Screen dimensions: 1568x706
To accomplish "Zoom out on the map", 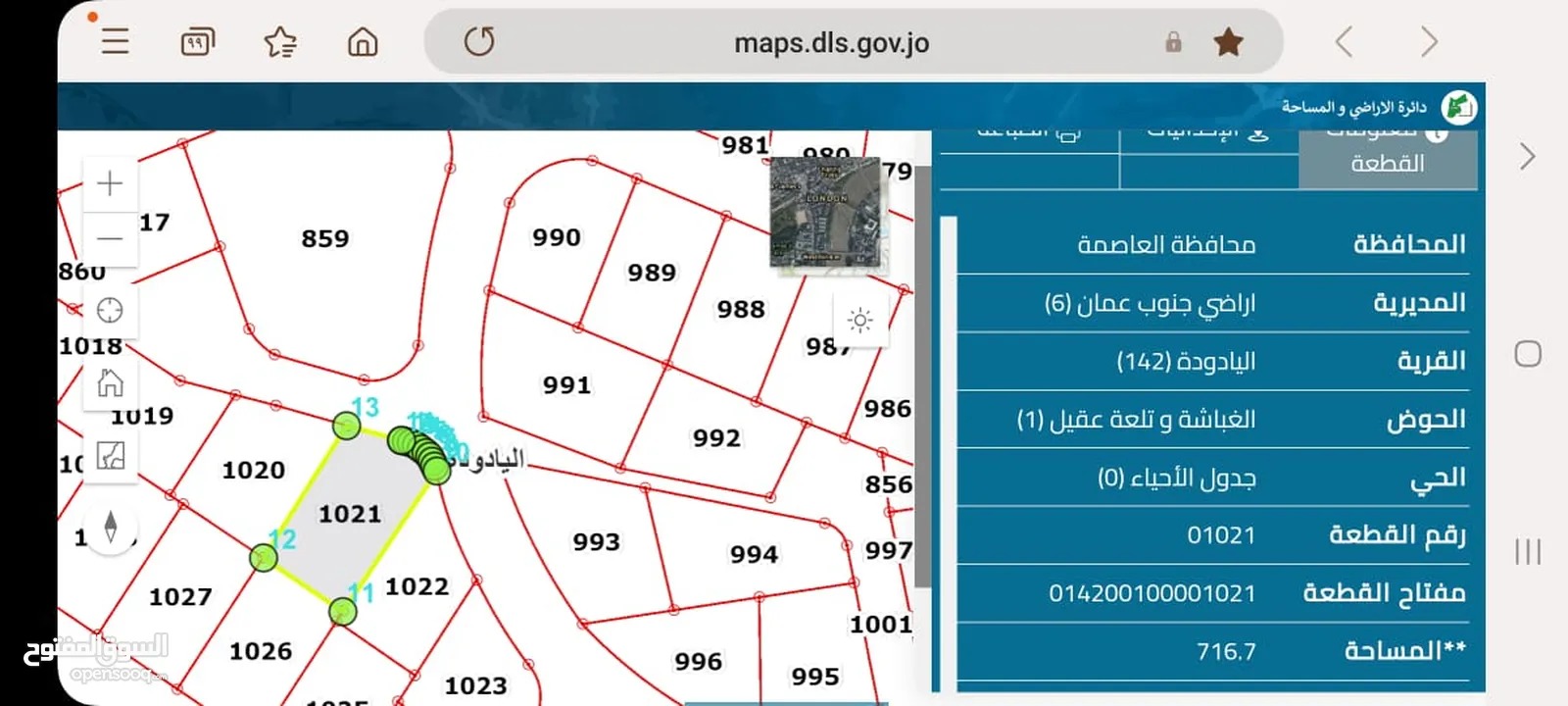I will (x=110, y=238).
